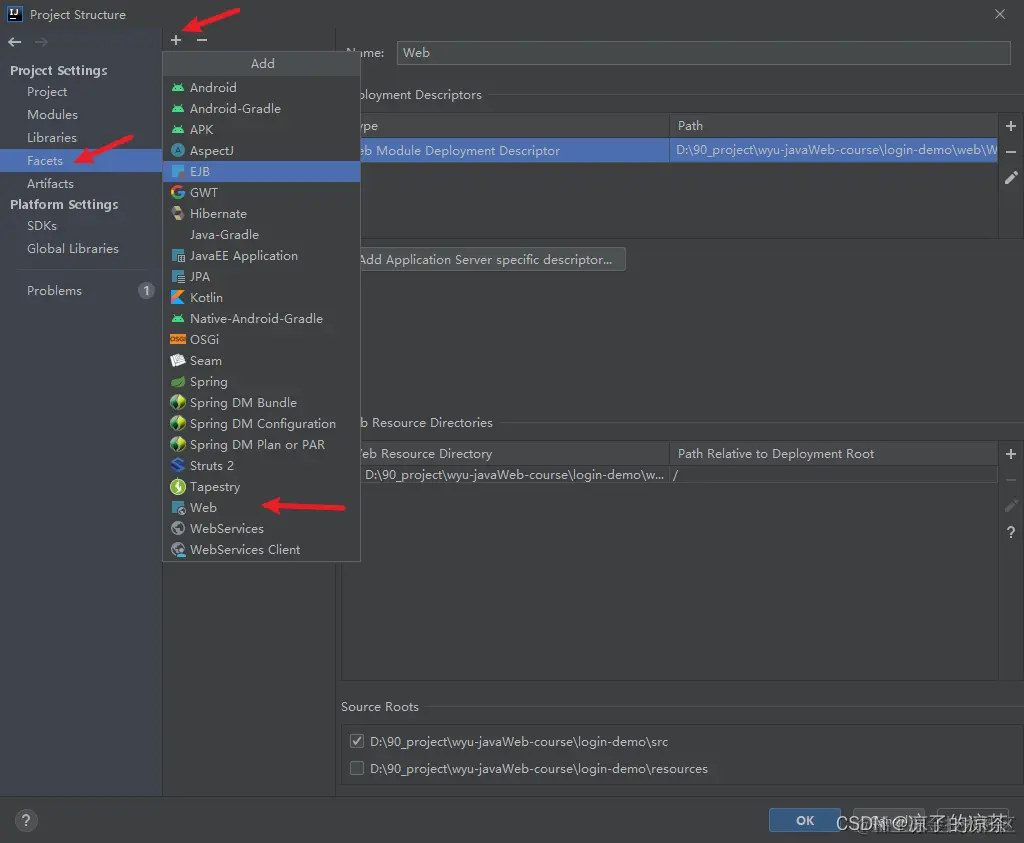Click the minus icon to remove facet
Screen dimensions: 1024x843
[202, 40]
